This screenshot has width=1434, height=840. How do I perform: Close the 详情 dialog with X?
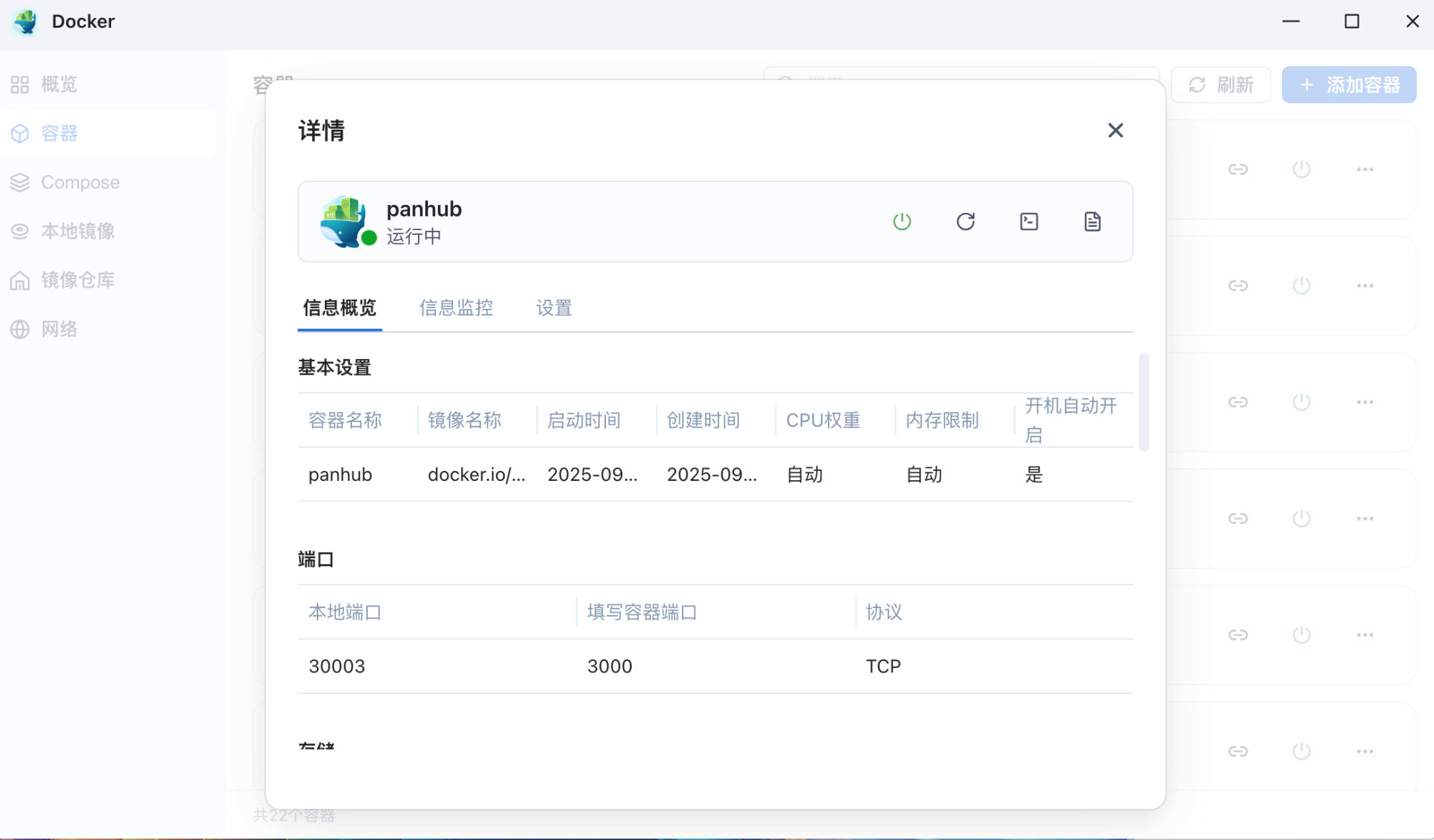click(1115, 130)
